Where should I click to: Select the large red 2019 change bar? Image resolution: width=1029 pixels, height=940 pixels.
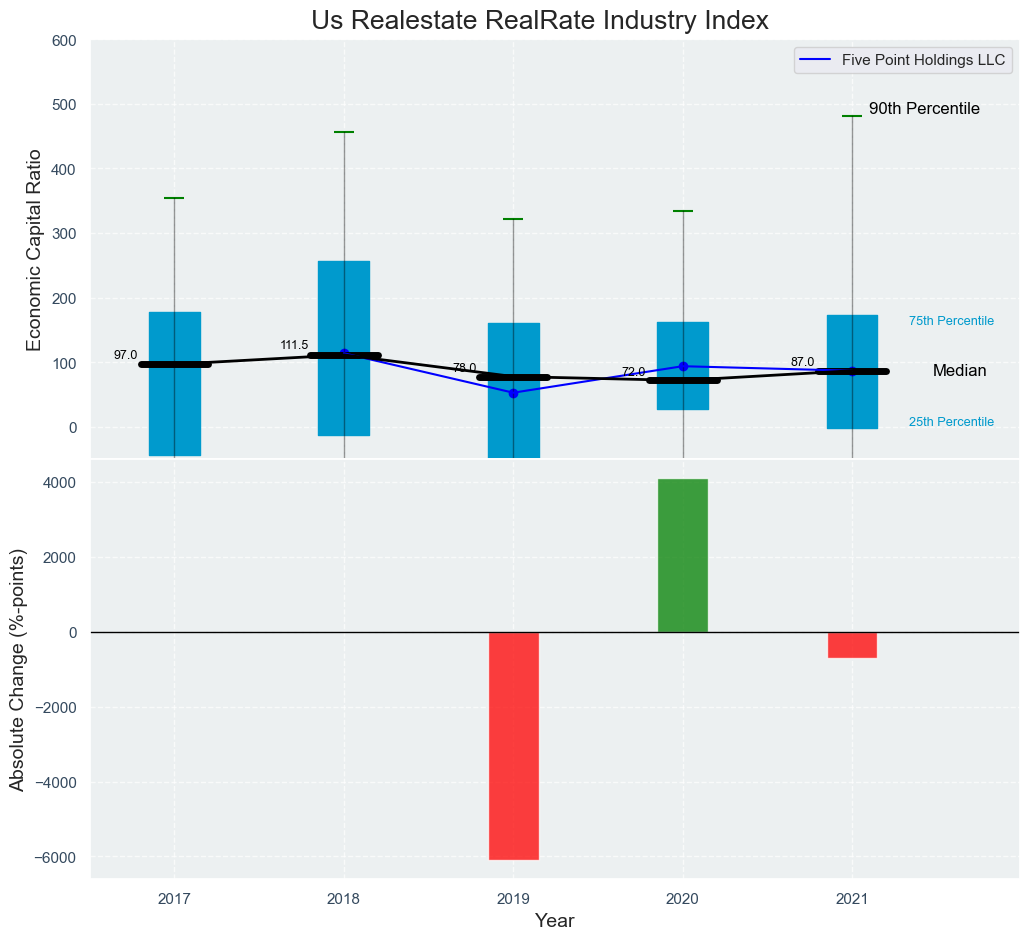coord(514,745)
